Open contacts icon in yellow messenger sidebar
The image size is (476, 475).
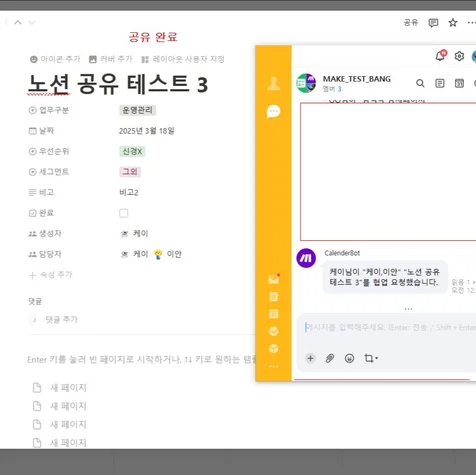click(274, 83)
